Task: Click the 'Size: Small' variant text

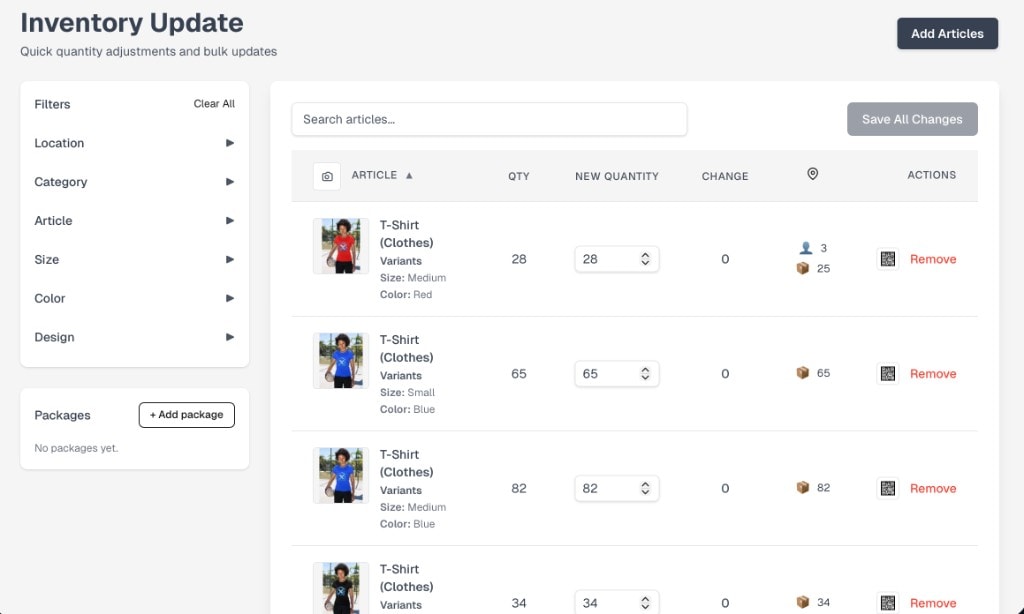Action: point(407,393)
